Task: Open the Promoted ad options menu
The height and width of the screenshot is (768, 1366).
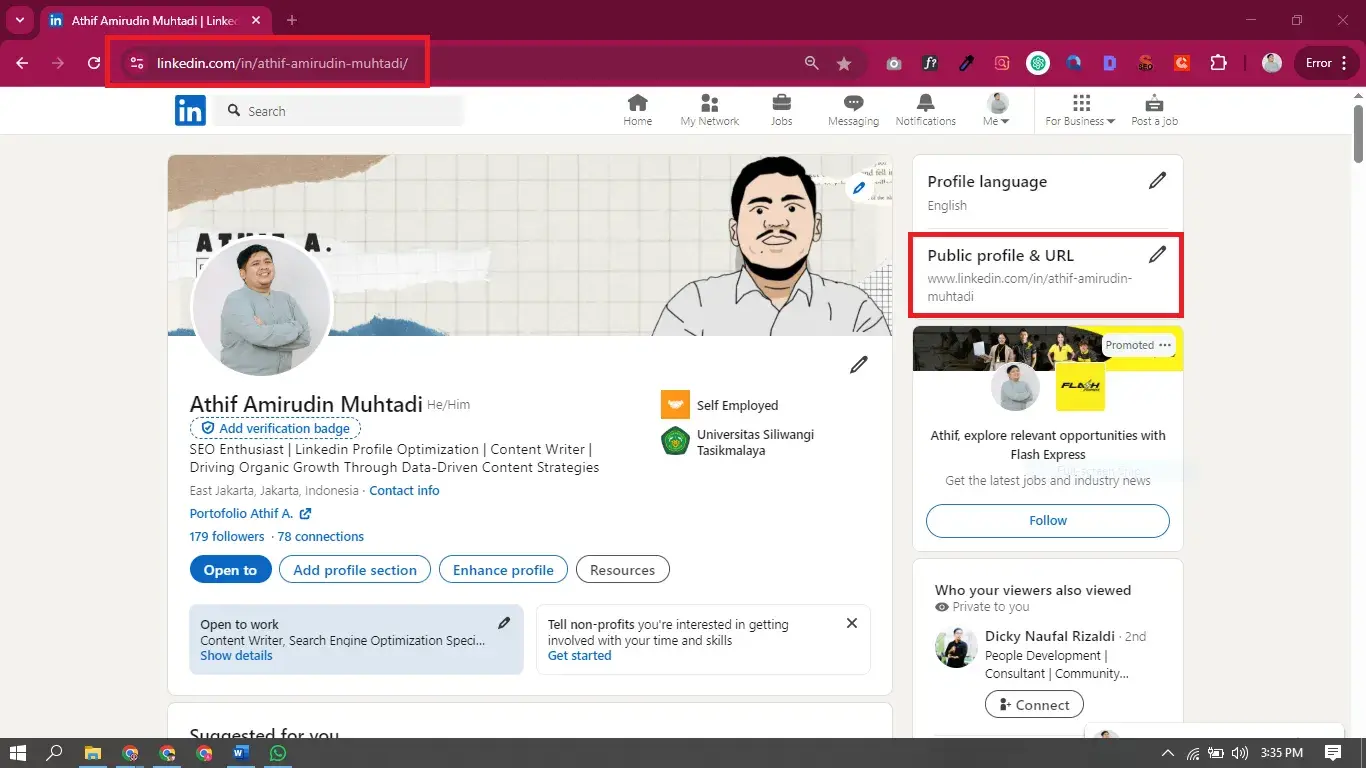Action: pyautogui.click(x=1164, y=345)
